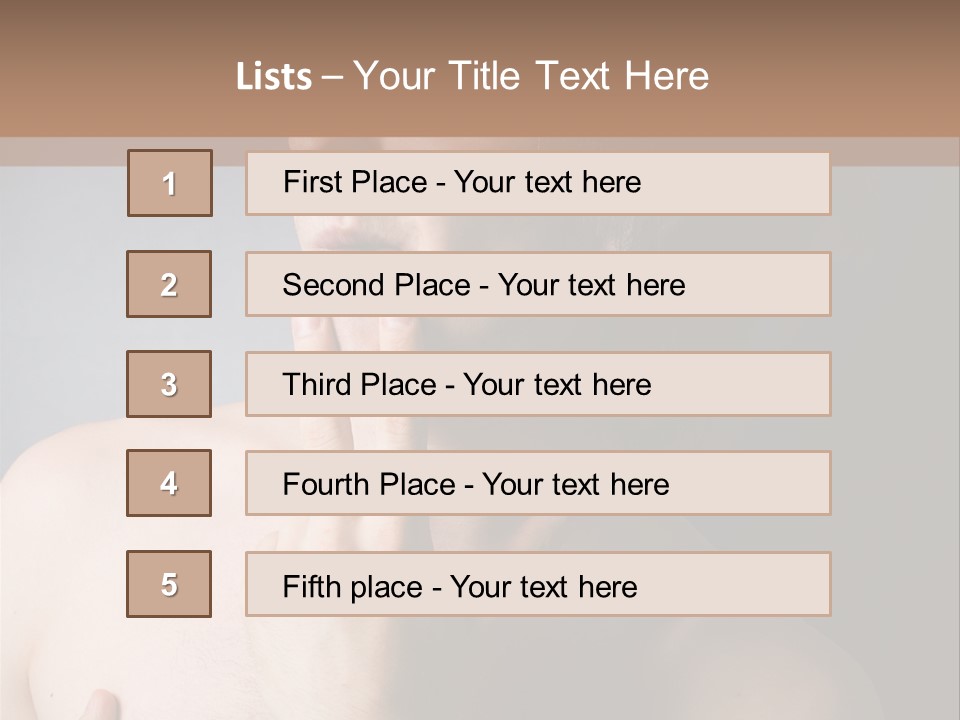This screenshot has width=960, height=720.
Task: Click "Your text here" in the Third Place bar
Action: (x=557, y=385)
